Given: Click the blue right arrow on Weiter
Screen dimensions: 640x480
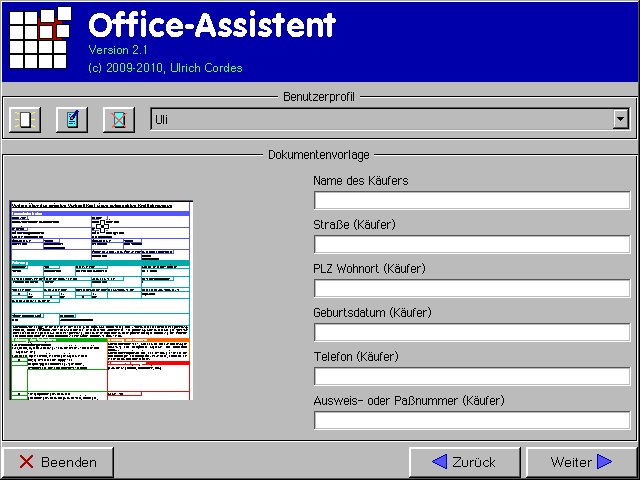Looking at the screenshot, I should pyautogui.click(x=604, y=462).
